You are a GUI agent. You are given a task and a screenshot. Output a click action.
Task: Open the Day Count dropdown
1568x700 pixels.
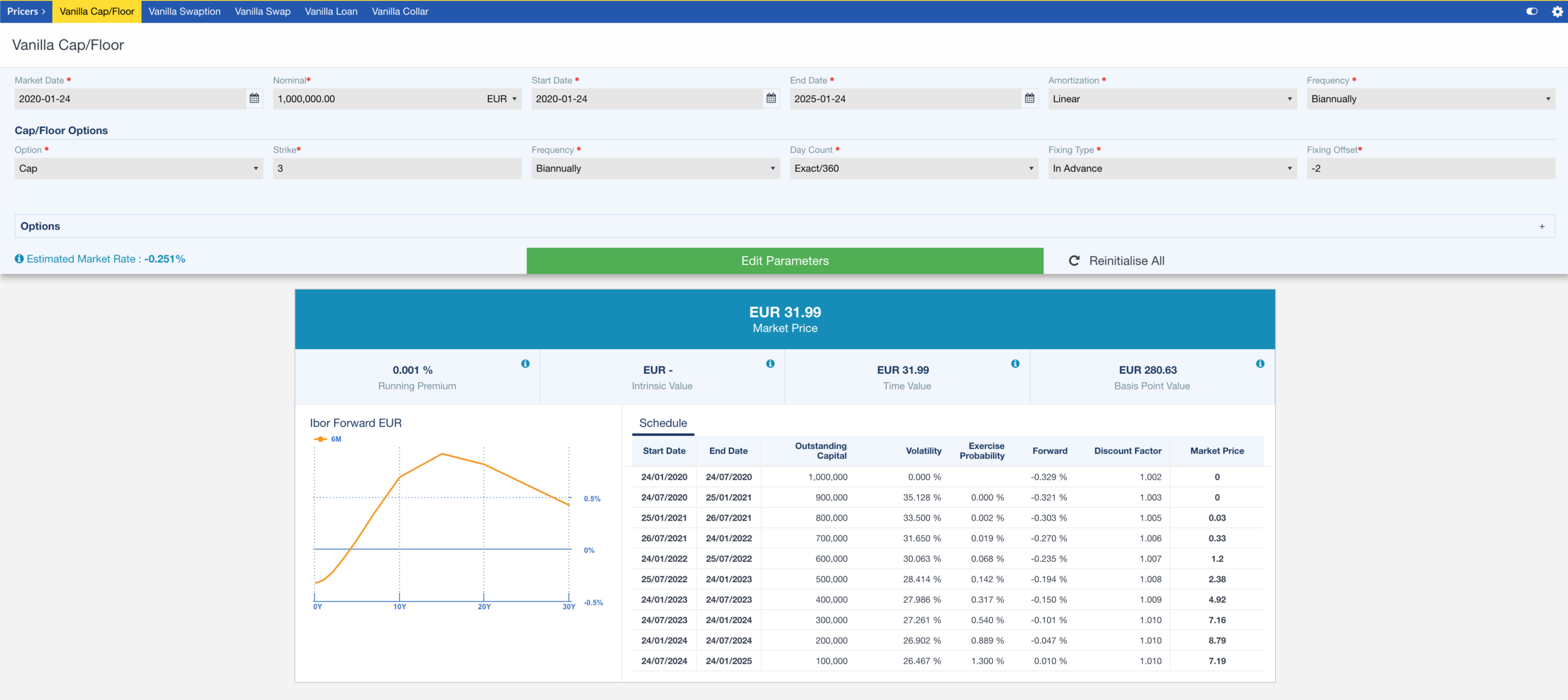[913, 169]
